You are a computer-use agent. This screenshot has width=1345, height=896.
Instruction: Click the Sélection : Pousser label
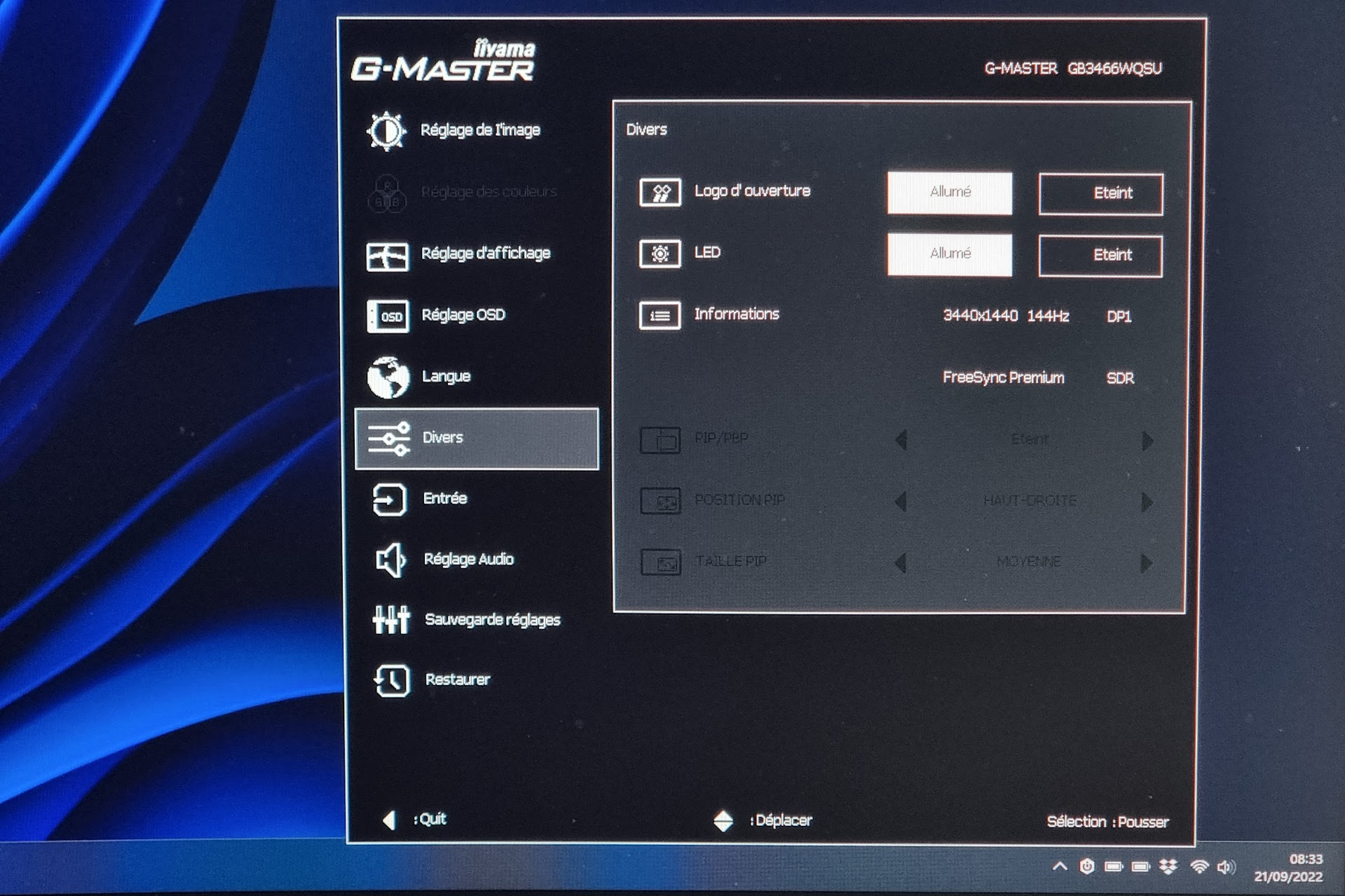pos(1107,822)
